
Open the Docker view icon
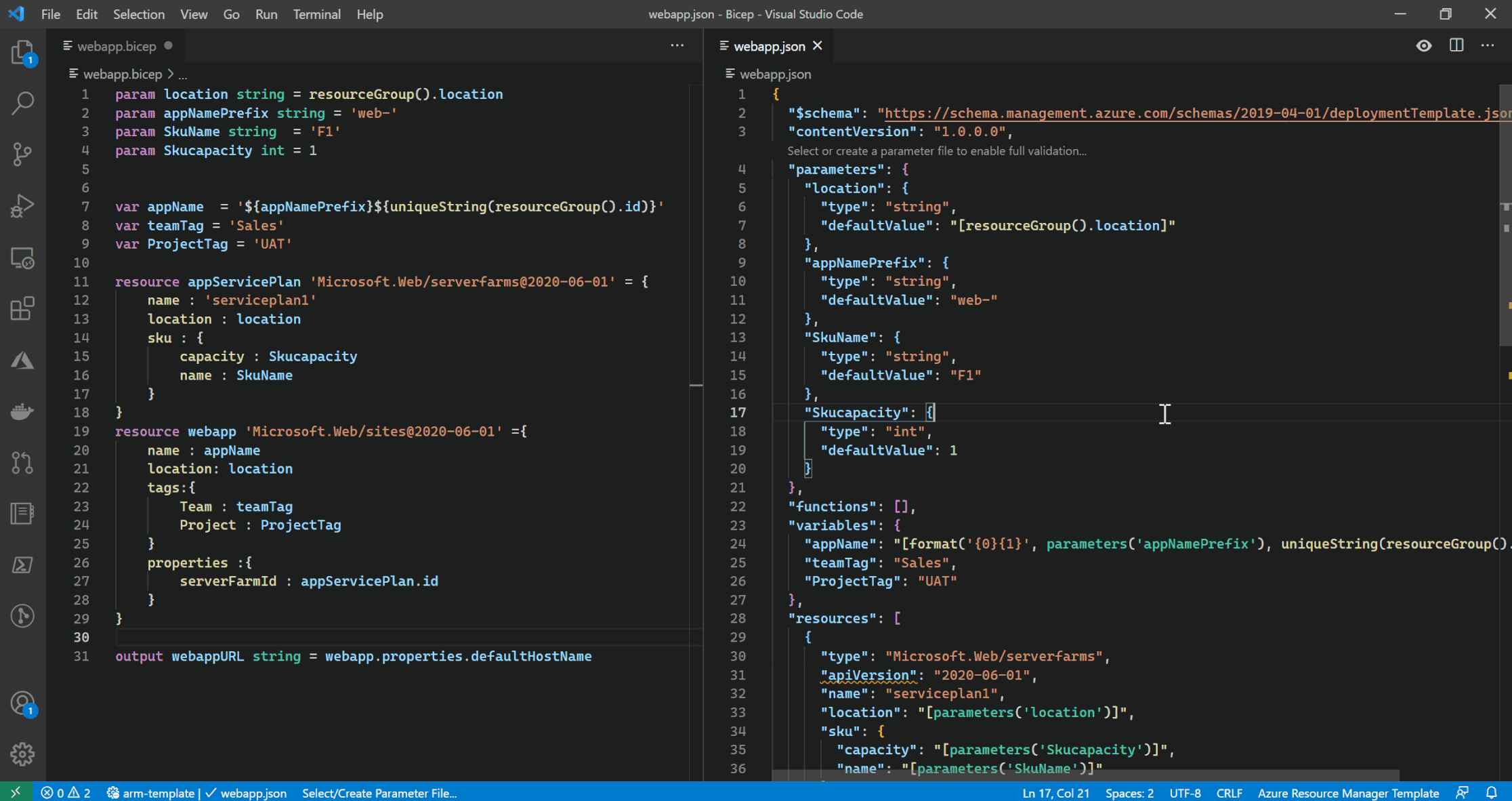[x=22, y=411]
